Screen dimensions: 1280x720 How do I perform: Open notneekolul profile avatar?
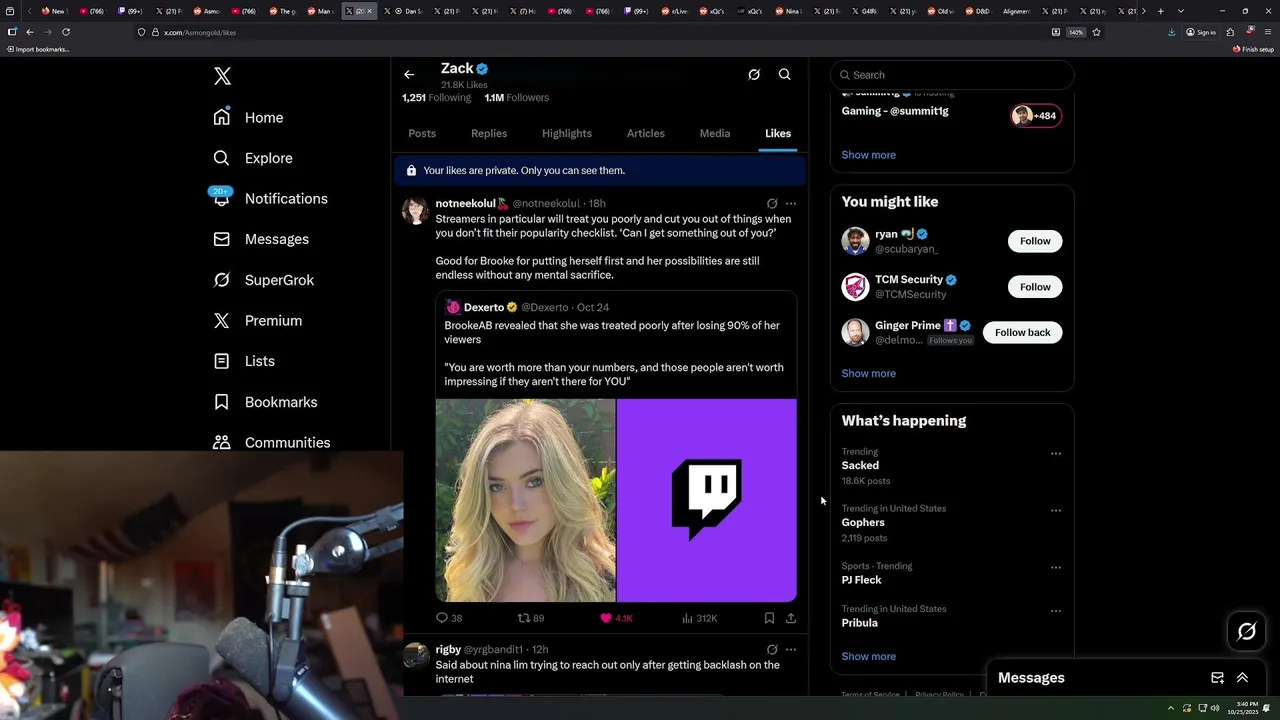(416, 210)
